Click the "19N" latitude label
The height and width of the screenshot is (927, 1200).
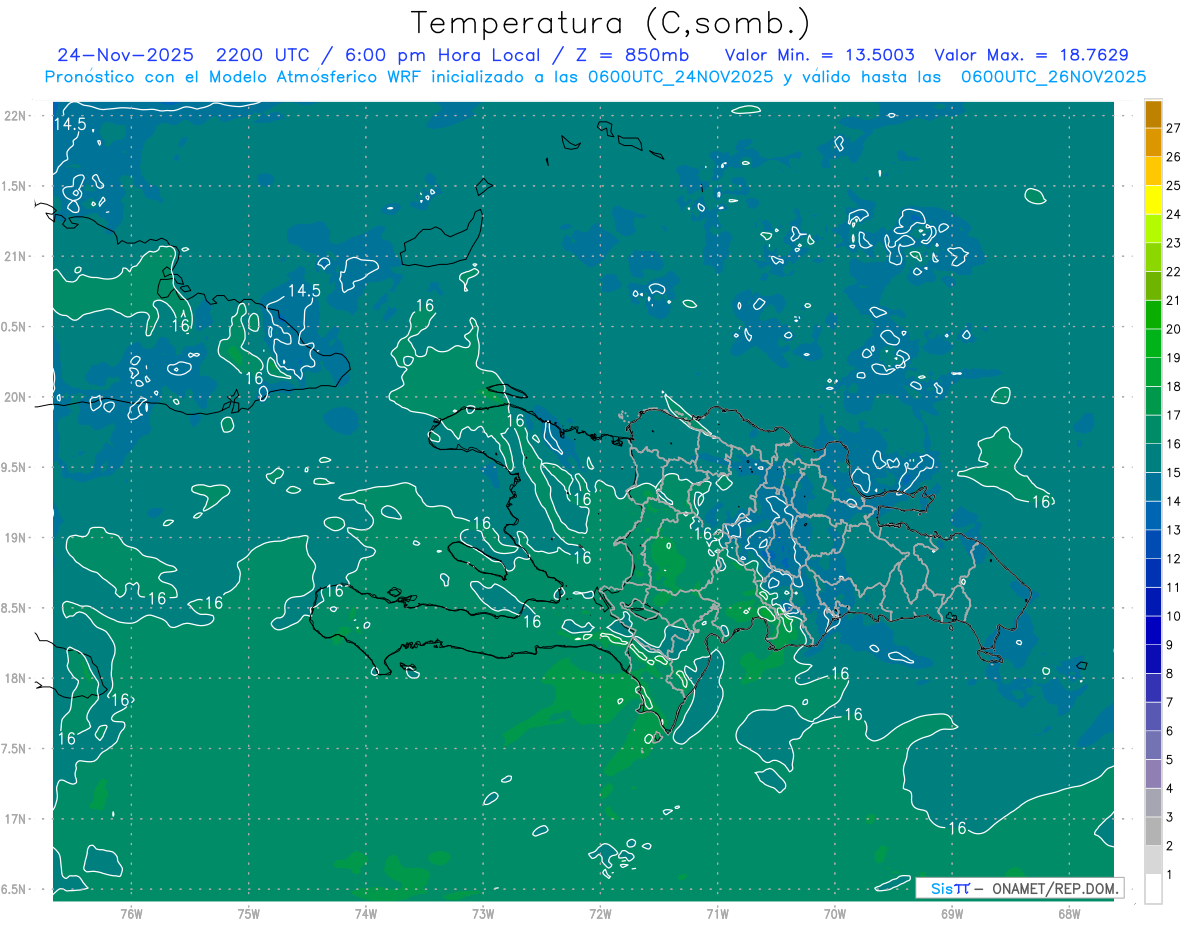click(x=16, y=538)
